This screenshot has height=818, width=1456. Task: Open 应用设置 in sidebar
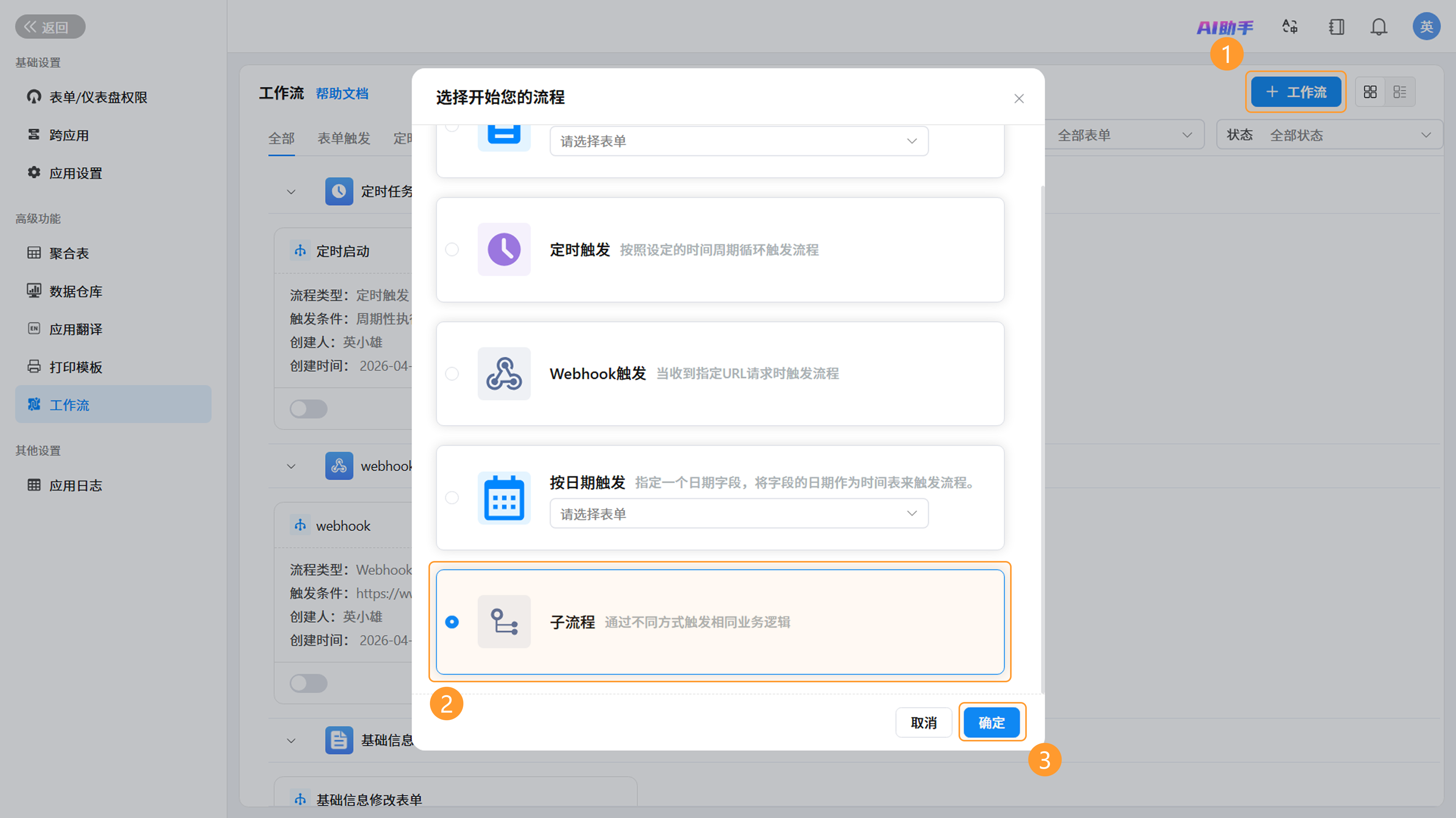pyautogui.click(x=113, y=173)
